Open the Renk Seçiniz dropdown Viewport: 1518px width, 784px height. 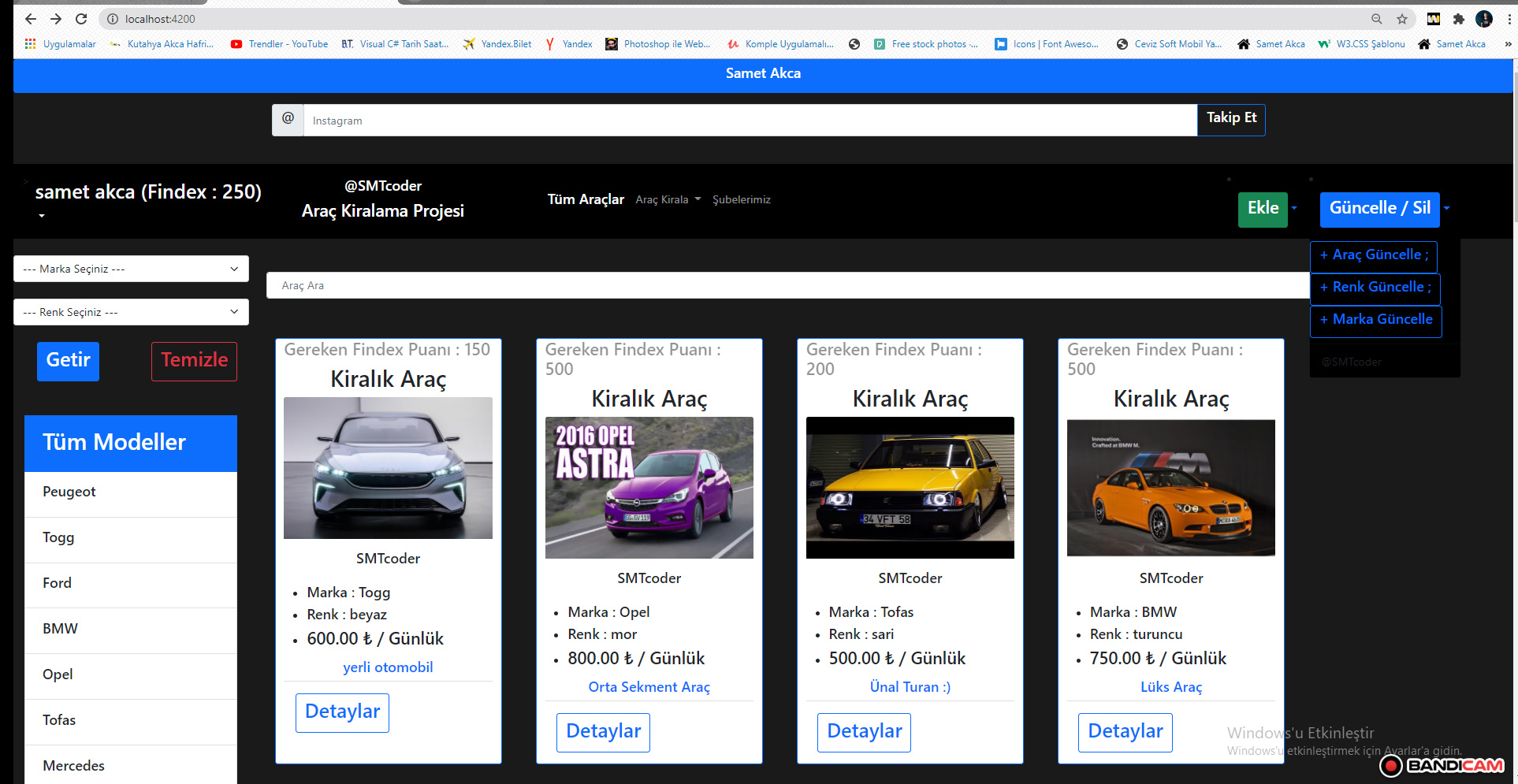(x=130, y=312)
